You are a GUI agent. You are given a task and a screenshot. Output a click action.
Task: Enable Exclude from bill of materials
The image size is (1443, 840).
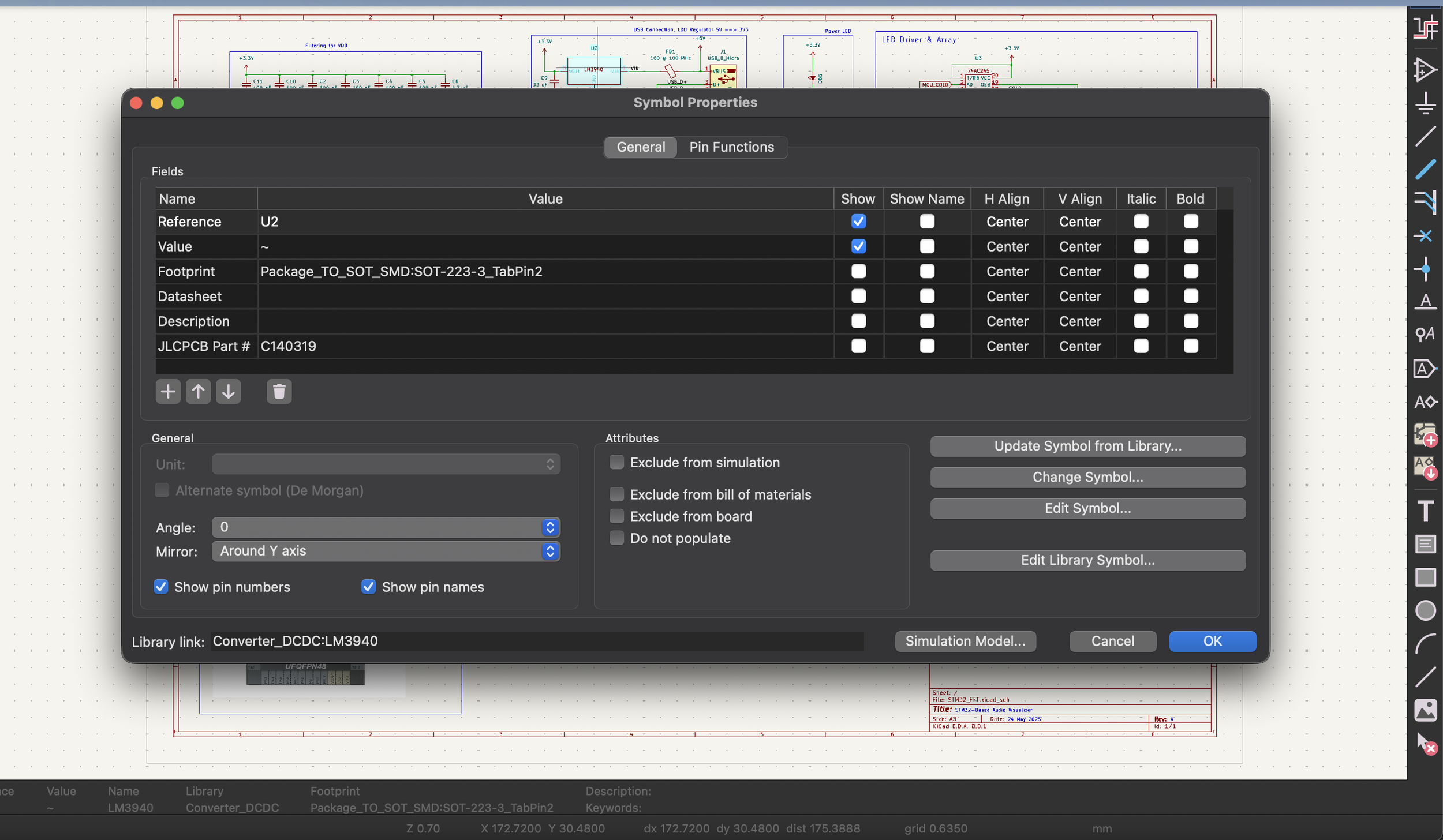tap(617, 494)
